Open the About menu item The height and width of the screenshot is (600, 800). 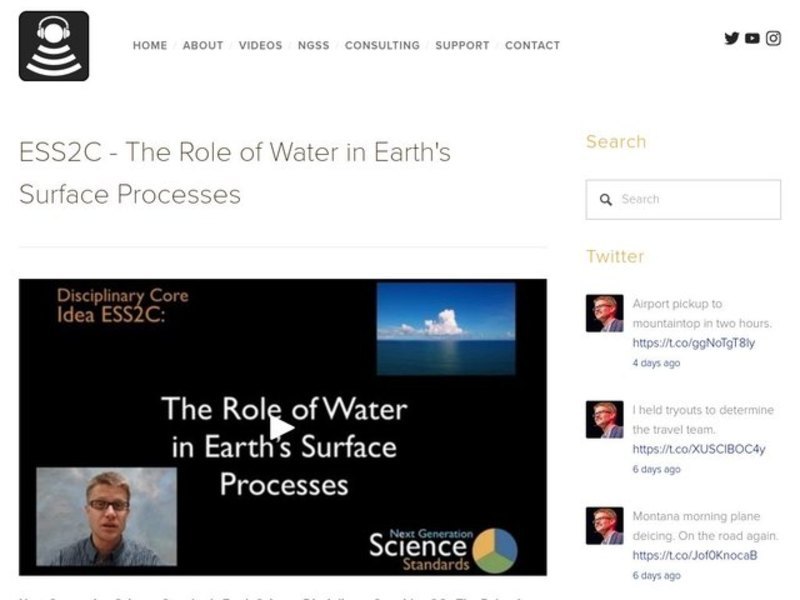click(203, 46)
